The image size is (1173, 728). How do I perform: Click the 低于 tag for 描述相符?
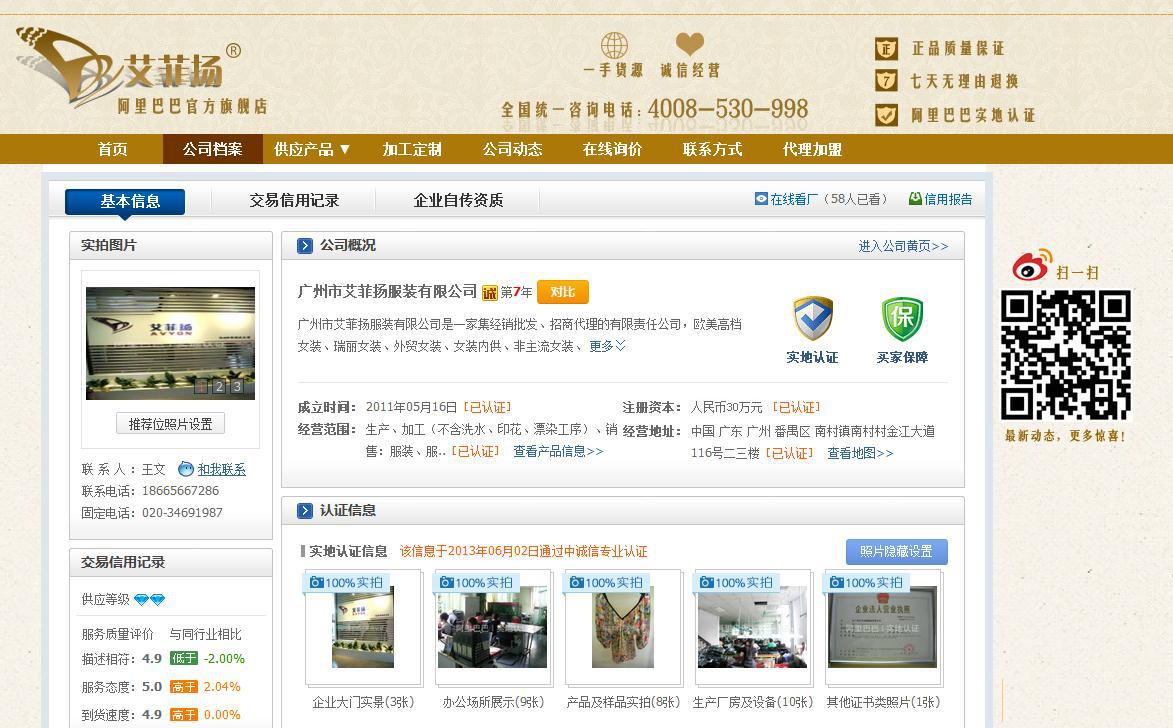click(x=183, y=658)
